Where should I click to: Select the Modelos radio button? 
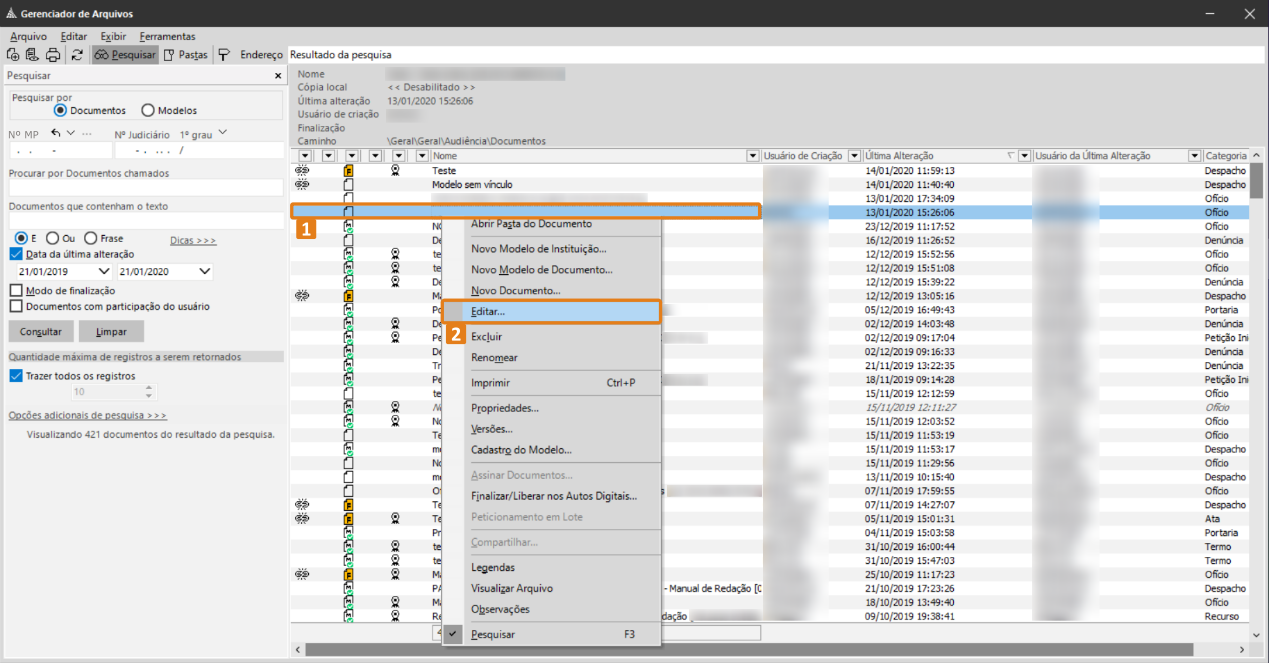pyautogui.click(x=148, y=111)
